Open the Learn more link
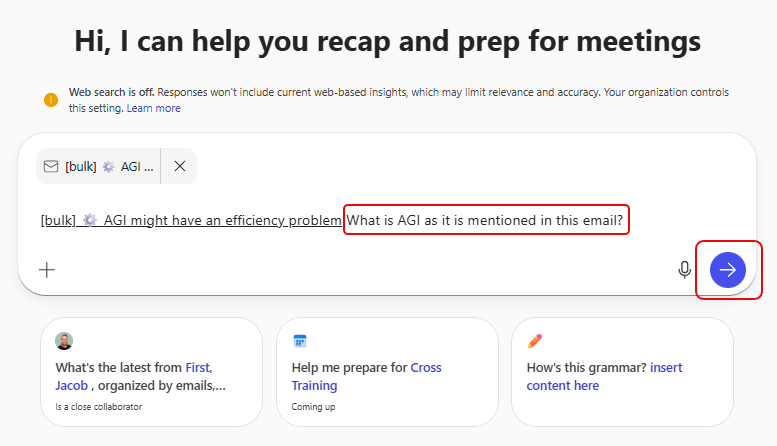777x446 pixels. point(153,108)
